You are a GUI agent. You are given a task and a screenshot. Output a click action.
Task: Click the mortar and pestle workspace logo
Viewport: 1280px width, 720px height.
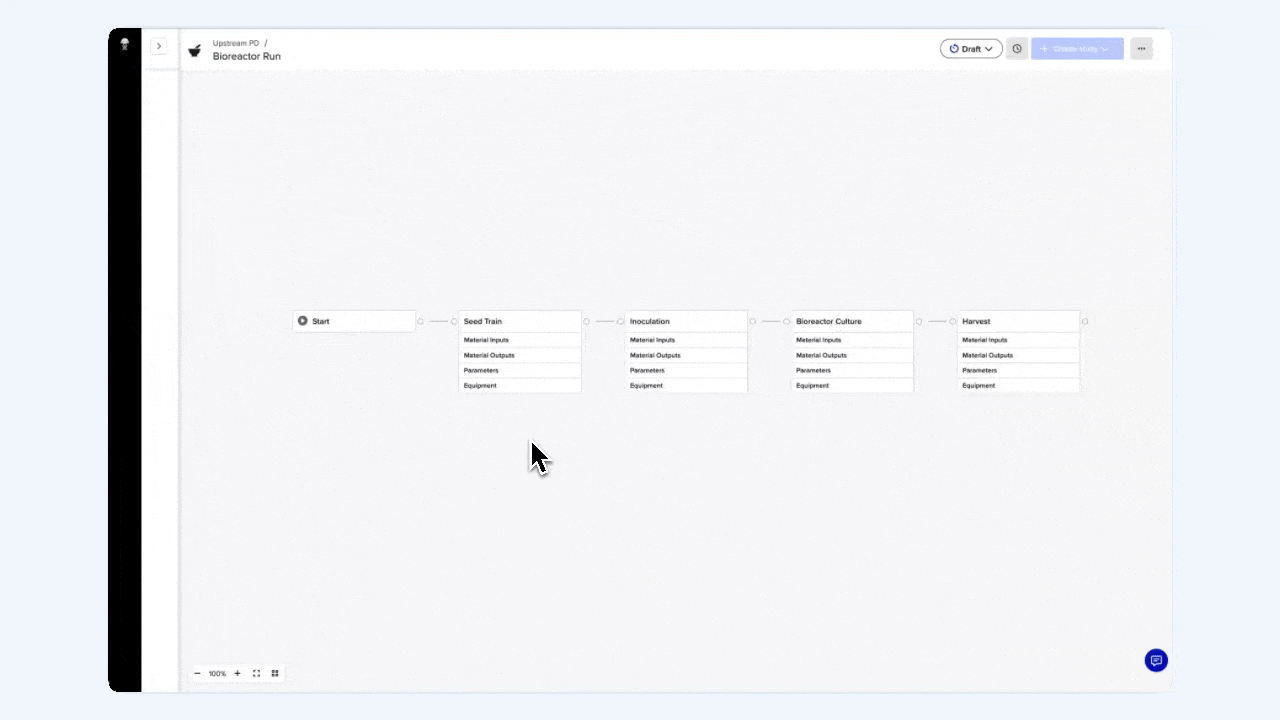tap(195, 50)
